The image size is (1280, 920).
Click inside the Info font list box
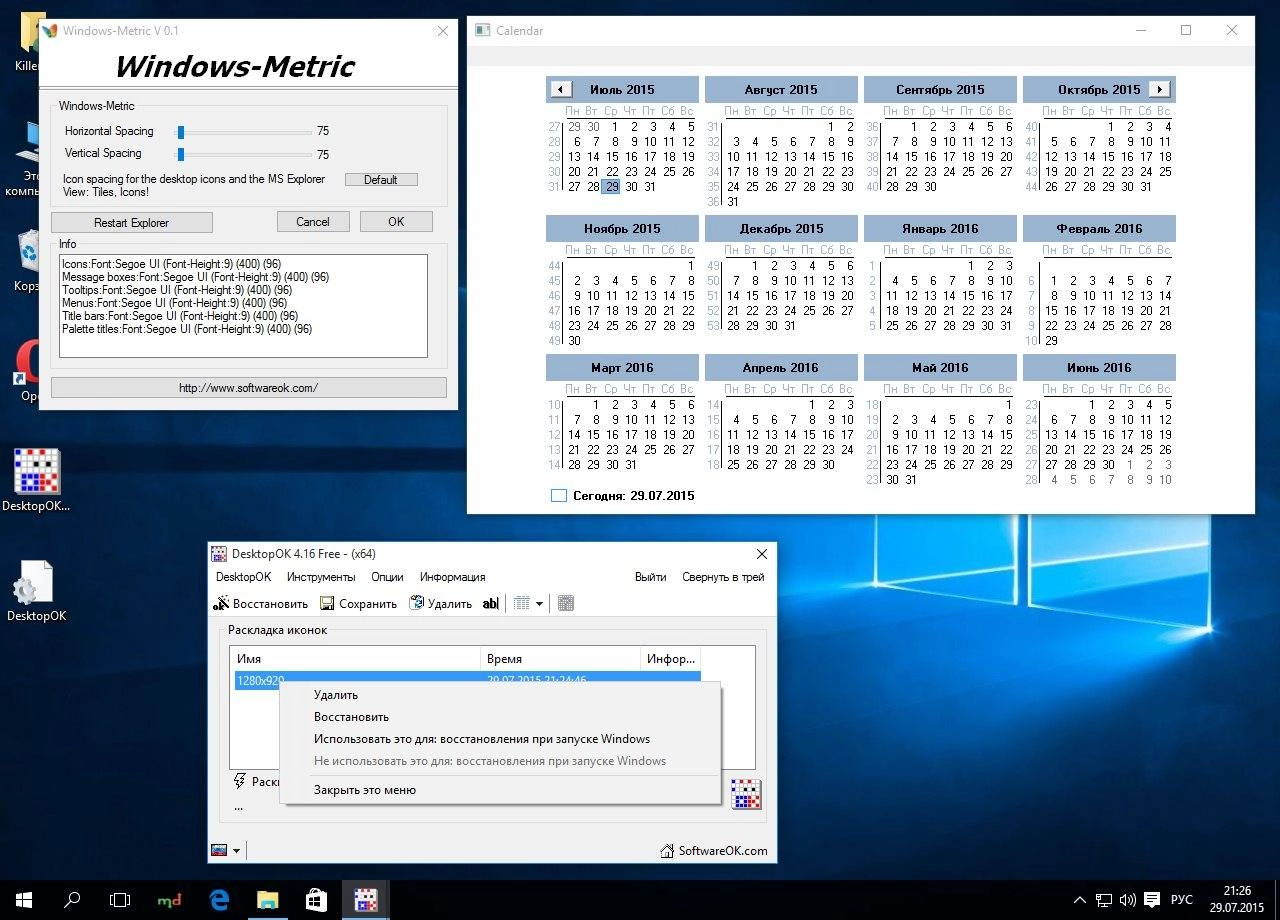click(x=243, y=306)
